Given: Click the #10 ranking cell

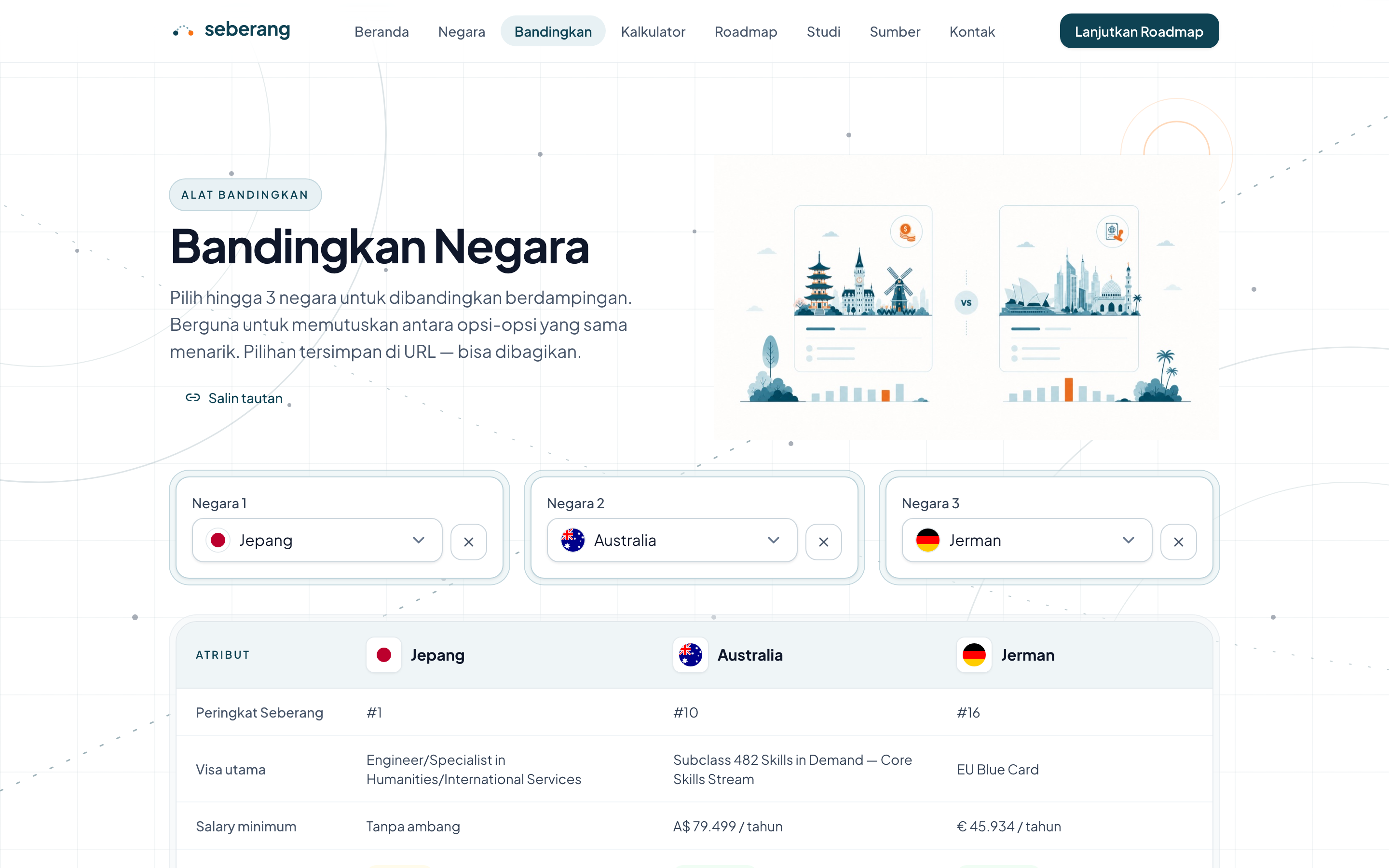Looking at the screenshot, I should [685, 712].
